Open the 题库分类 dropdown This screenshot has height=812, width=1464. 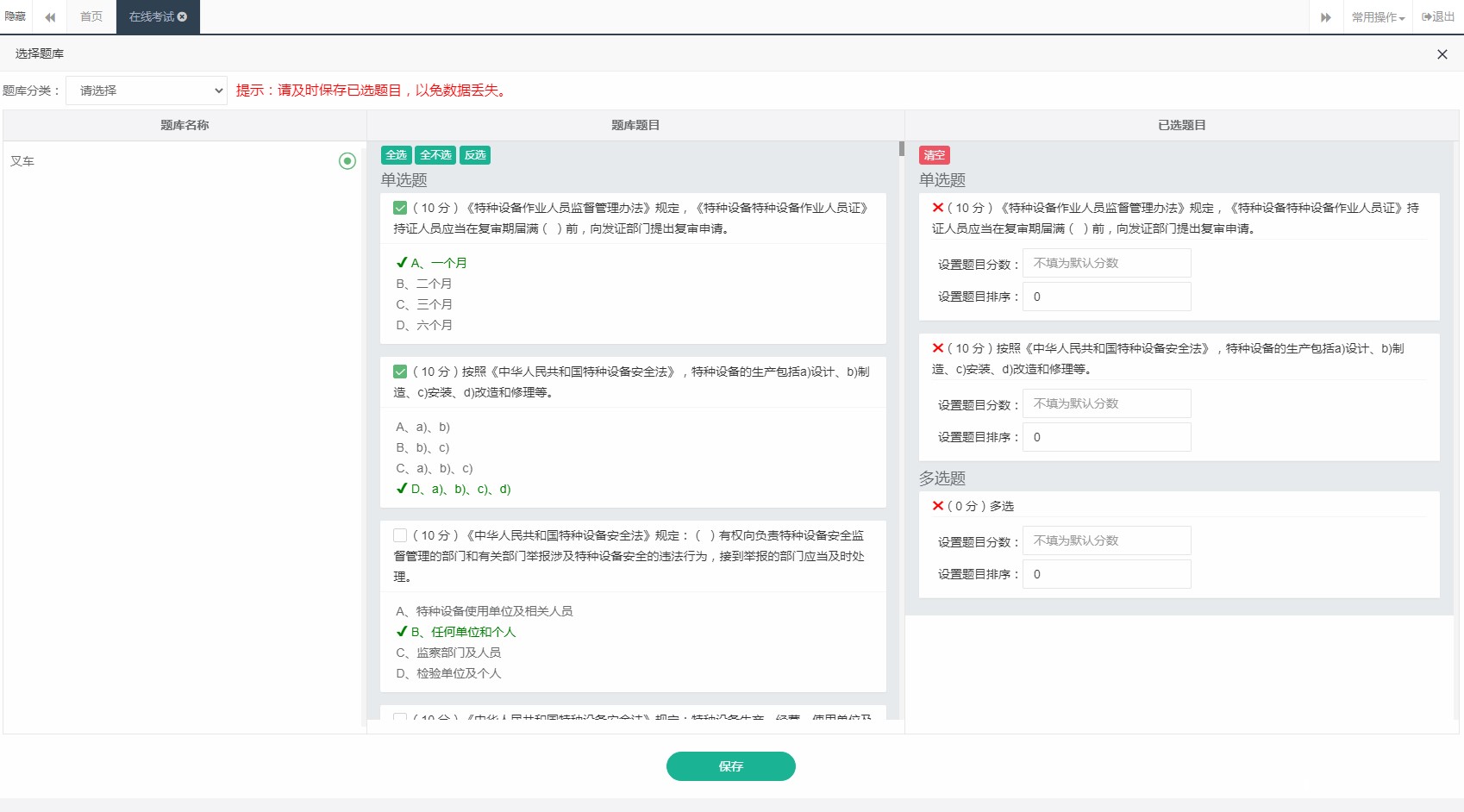click(x=147, y=91)
